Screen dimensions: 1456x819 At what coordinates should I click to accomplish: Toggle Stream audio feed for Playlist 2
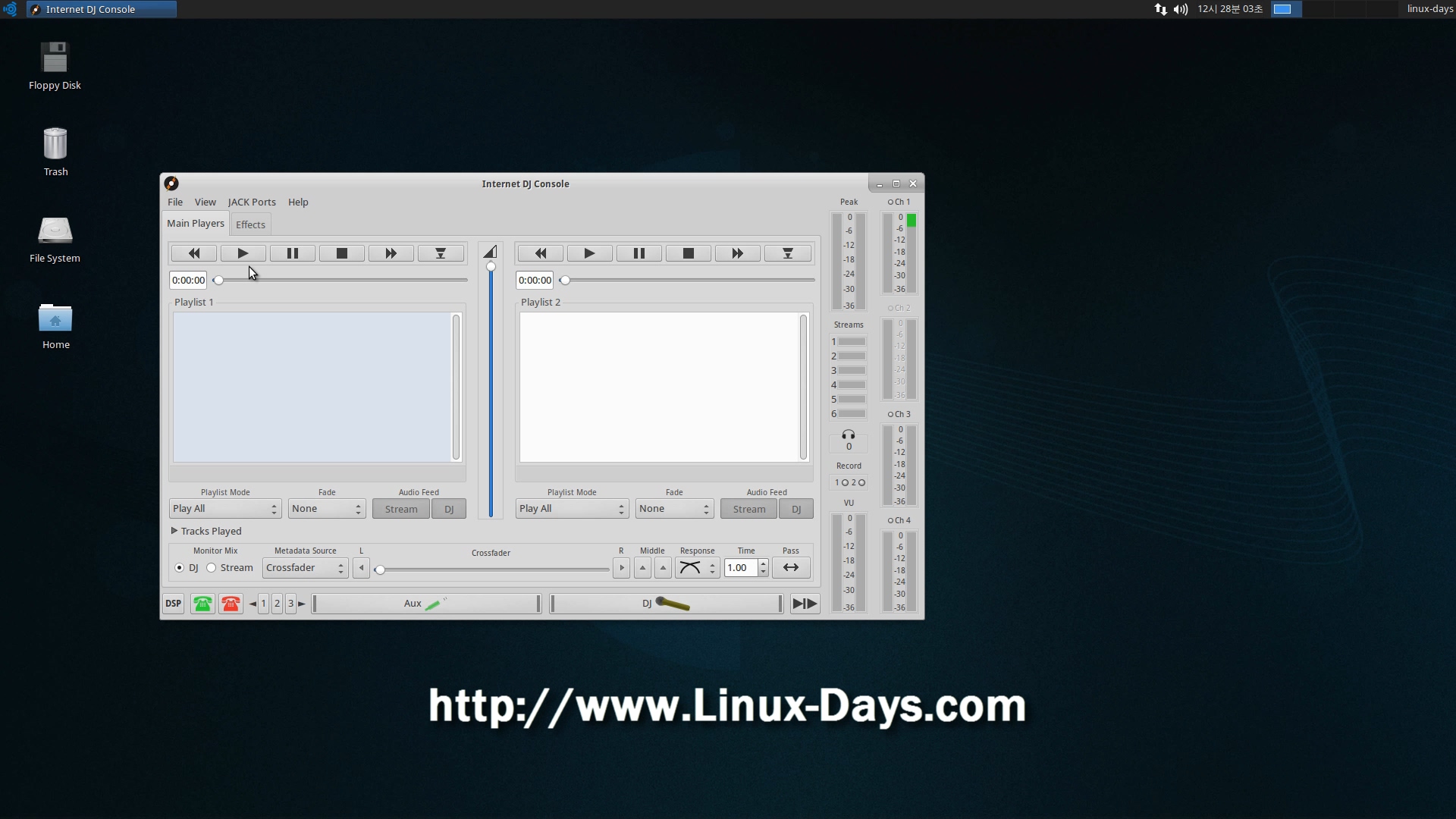[749, 509]
